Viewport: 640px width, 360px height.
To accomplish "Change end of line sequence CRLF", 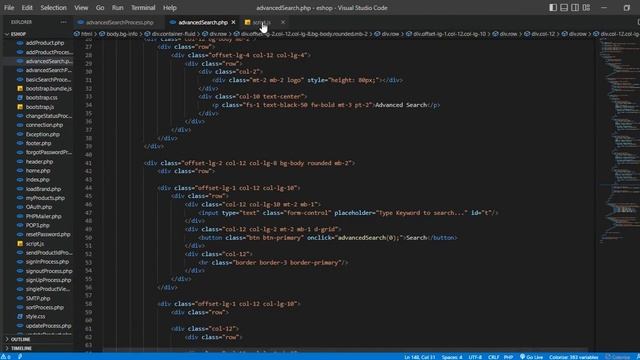I will click(x=493, y=357).
